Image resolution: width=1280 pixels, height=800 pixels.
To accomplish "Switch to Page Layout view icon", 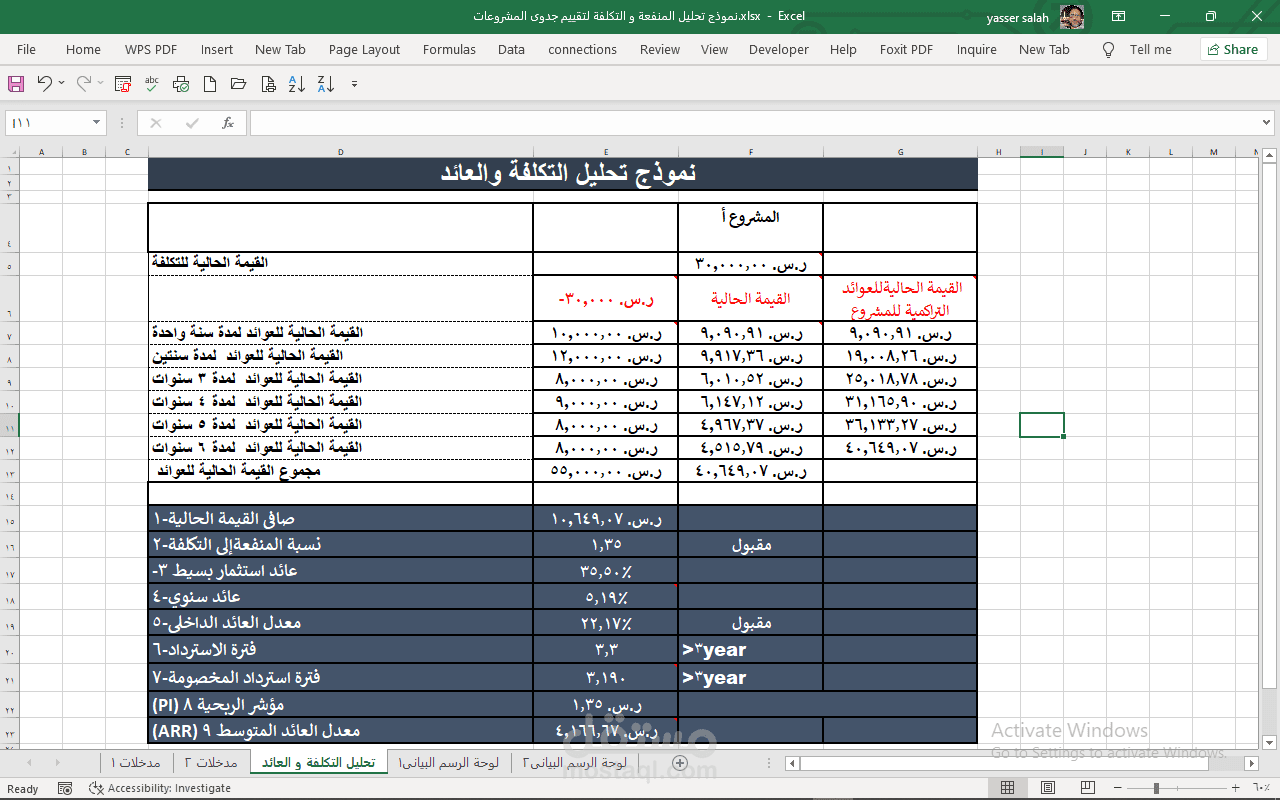I will (x=1047, y=788).
